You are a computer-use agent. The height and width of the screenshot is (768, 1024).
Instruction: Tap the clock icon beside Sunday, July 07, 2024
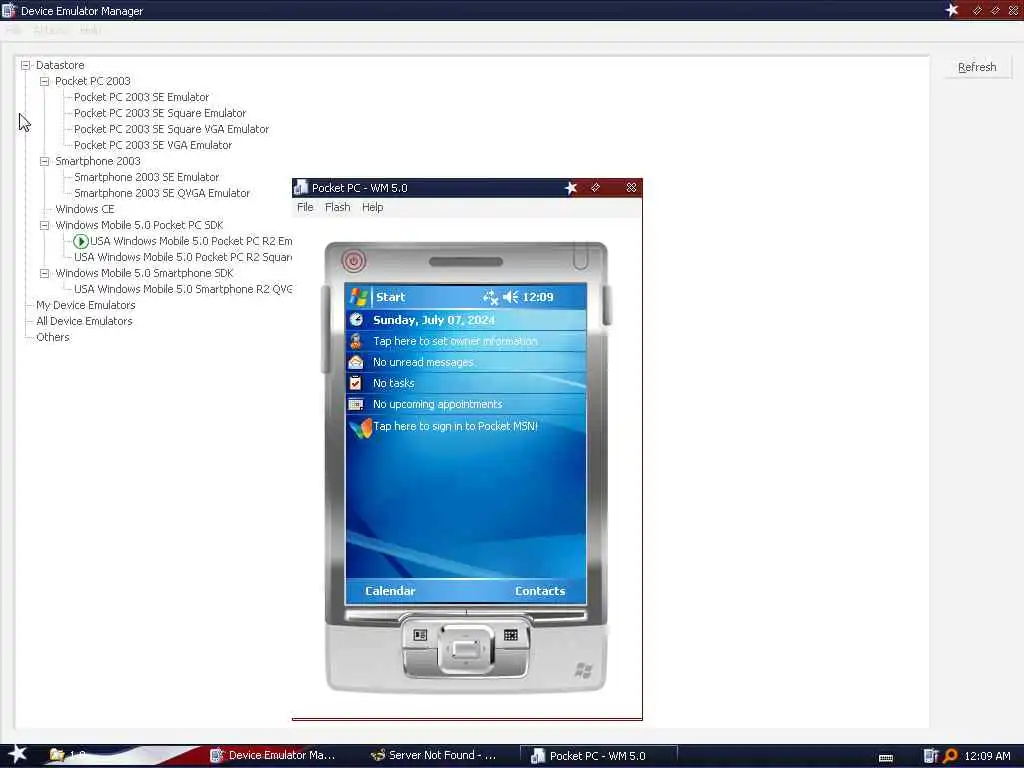pyautogui.click(x=356, y=319)
